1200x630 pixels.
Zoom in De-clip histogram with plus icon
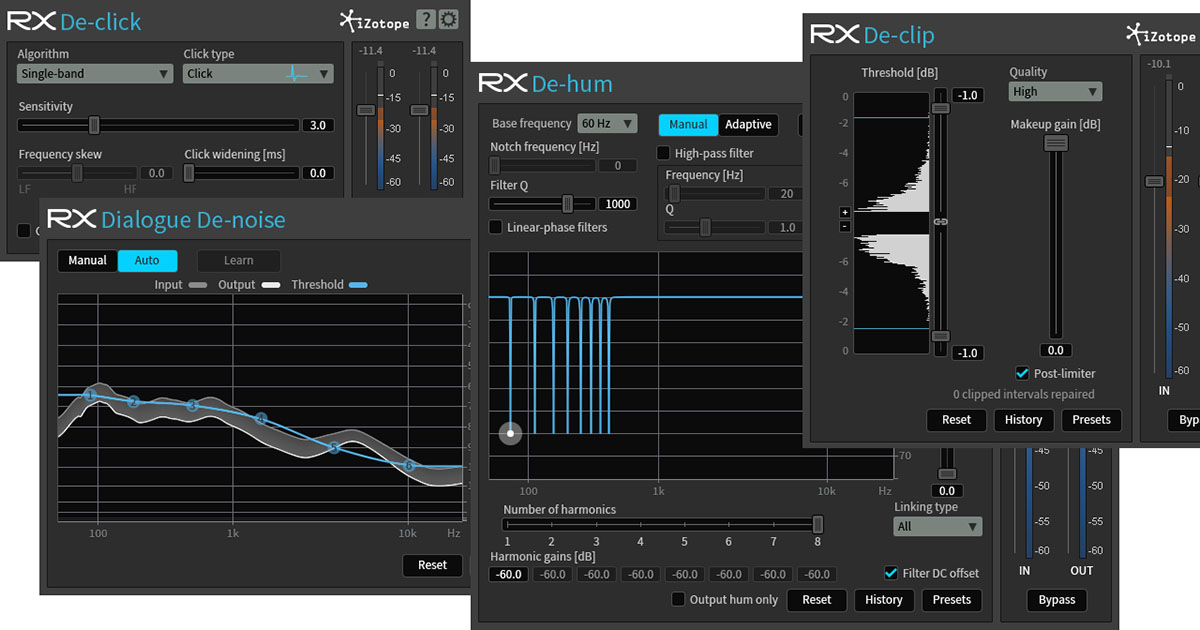tap(845, 212)
